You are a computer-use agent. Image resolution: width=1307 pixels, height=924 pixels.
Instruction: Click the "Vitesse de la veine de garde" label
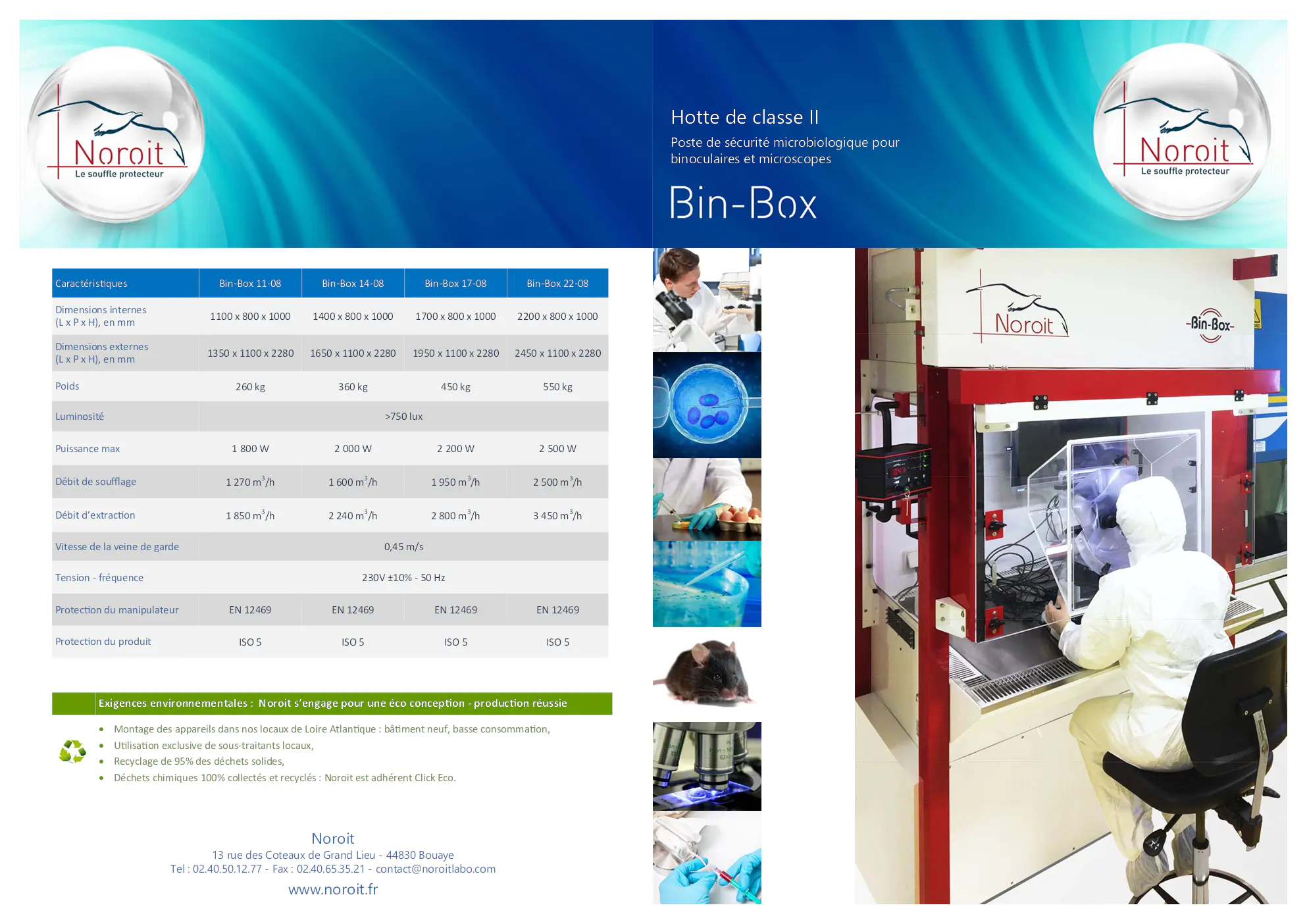point(117,547)
